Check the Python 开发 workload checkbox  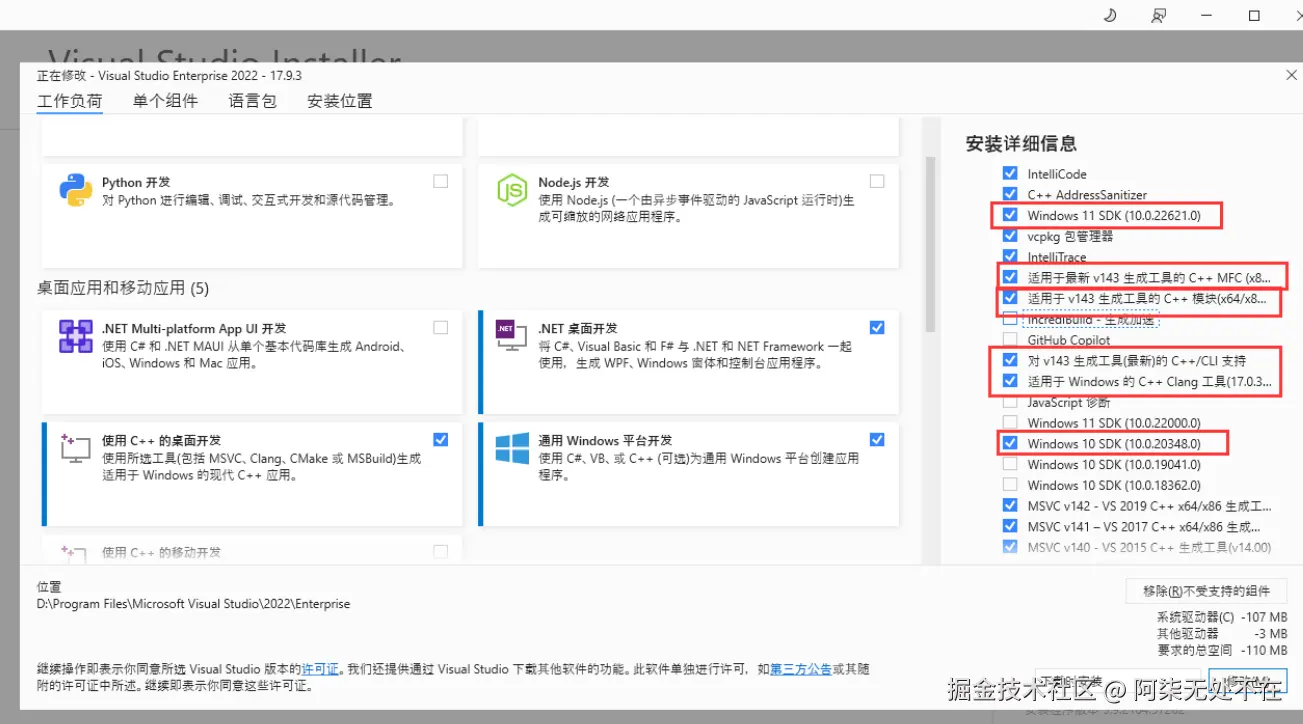coord(441,182)
